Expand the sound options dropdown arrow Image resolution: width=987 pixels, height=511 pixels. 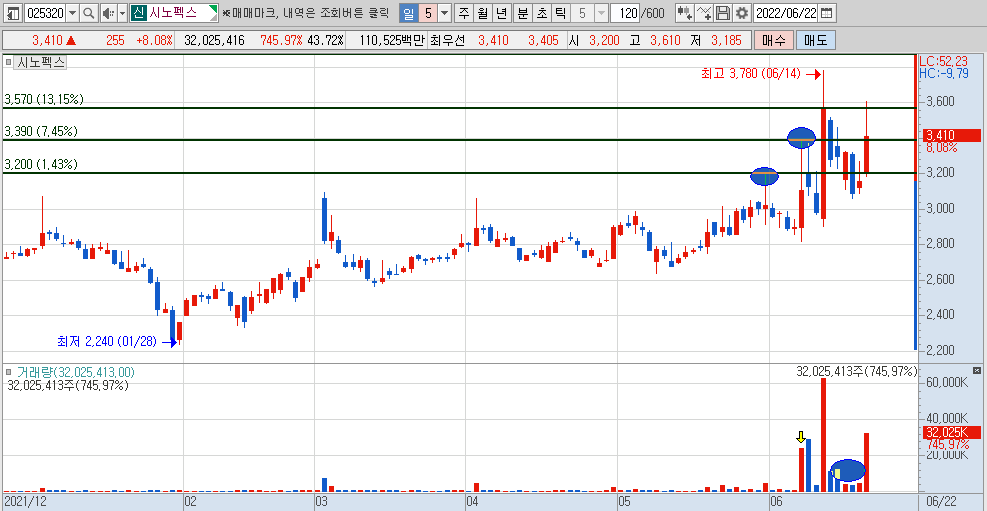tap(122, 13)
